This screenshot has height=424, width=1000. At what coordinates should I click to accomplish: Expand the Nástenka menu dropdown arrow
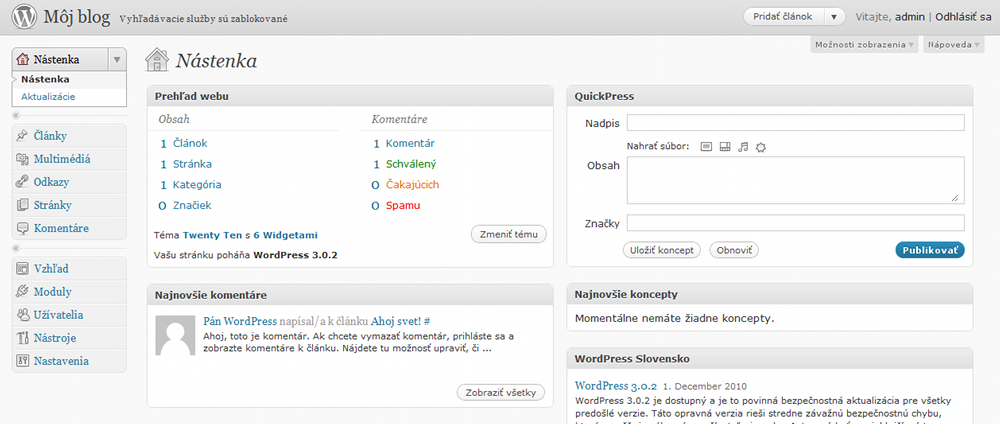pos(117,60)
